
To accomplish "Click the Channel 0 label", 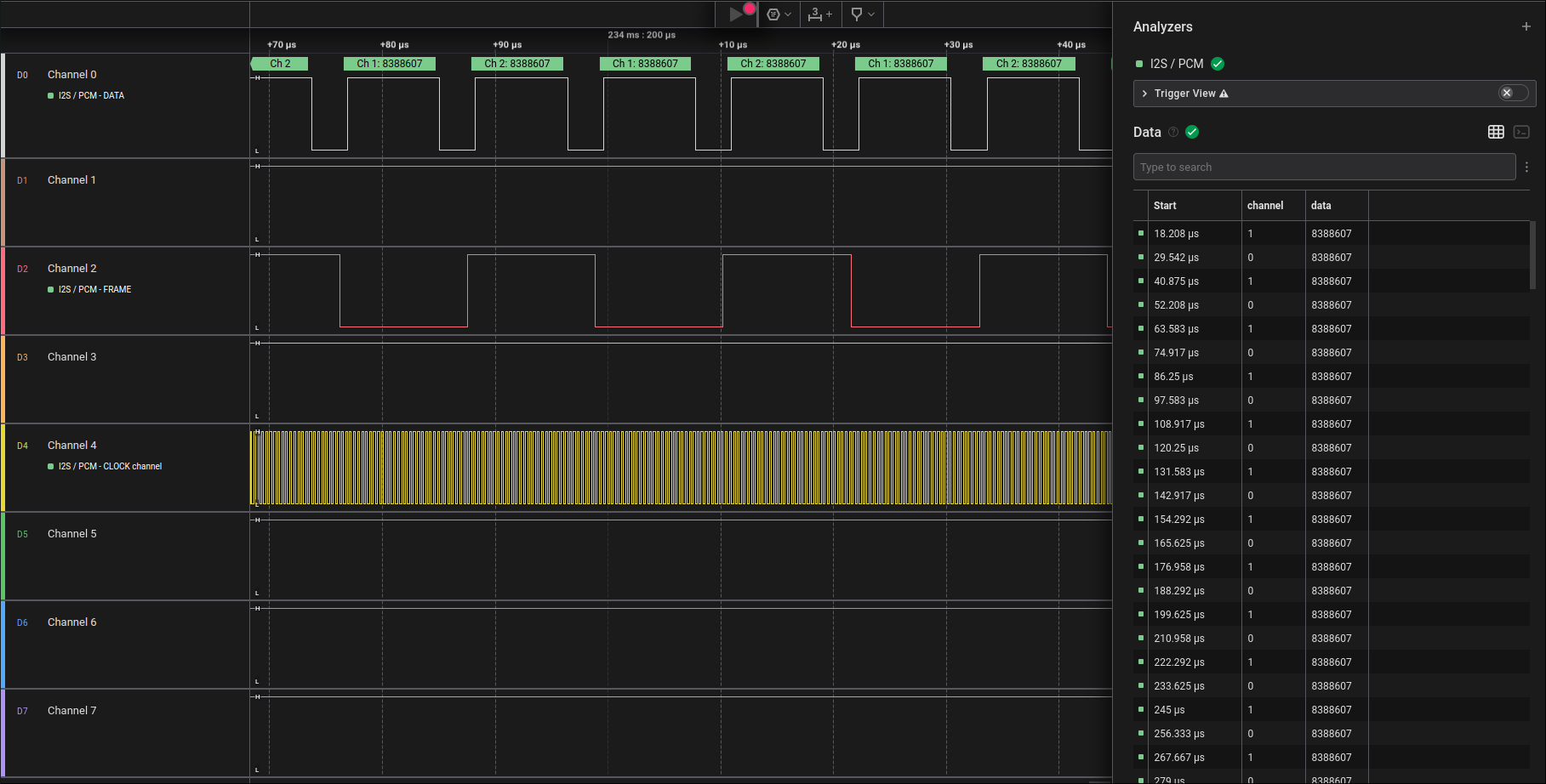I will click(x=71, y=75).
